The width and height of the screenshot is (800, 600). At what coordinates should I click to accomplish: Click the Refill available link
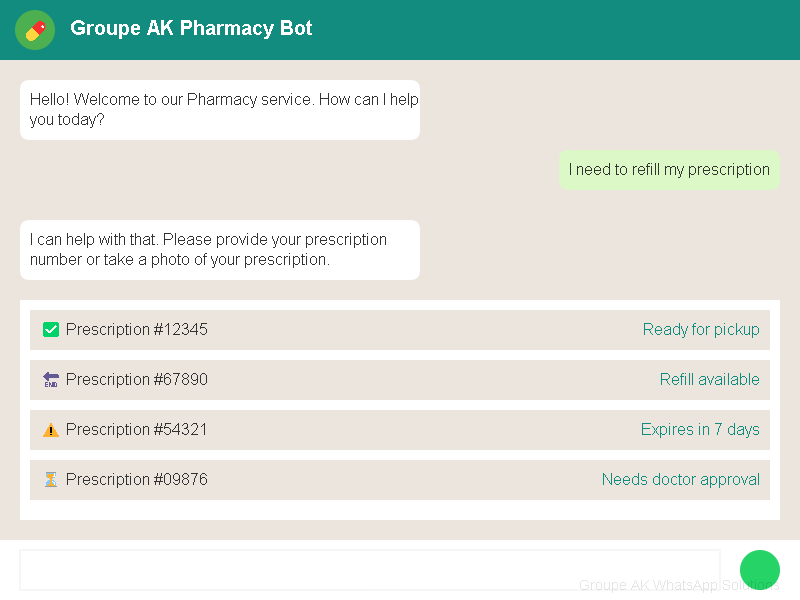[x=710, y=379]
